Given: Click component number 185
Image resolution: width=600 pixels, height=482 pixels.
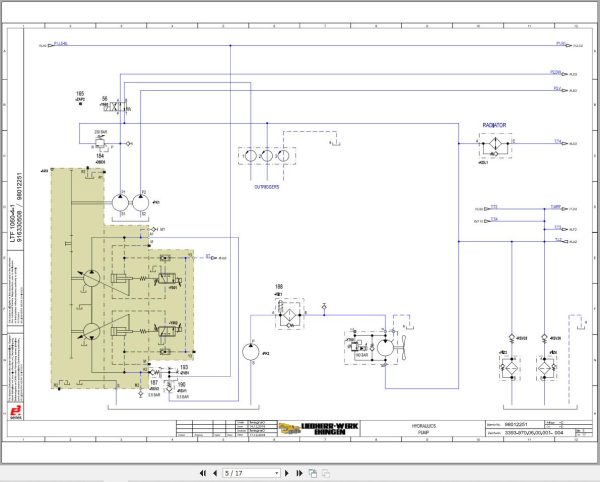Looking at the screenshot, I should click(80, 94).
